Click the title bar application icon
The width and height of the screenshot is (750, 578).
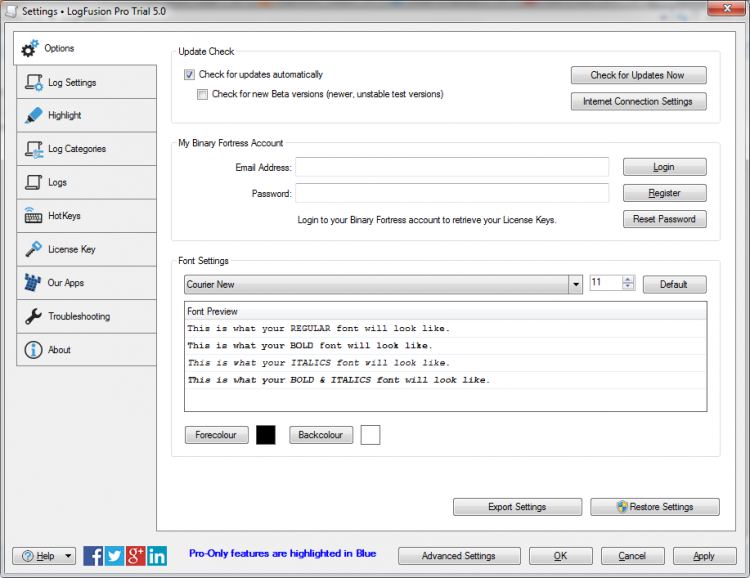pyautogui.click(x=11, y=11)
